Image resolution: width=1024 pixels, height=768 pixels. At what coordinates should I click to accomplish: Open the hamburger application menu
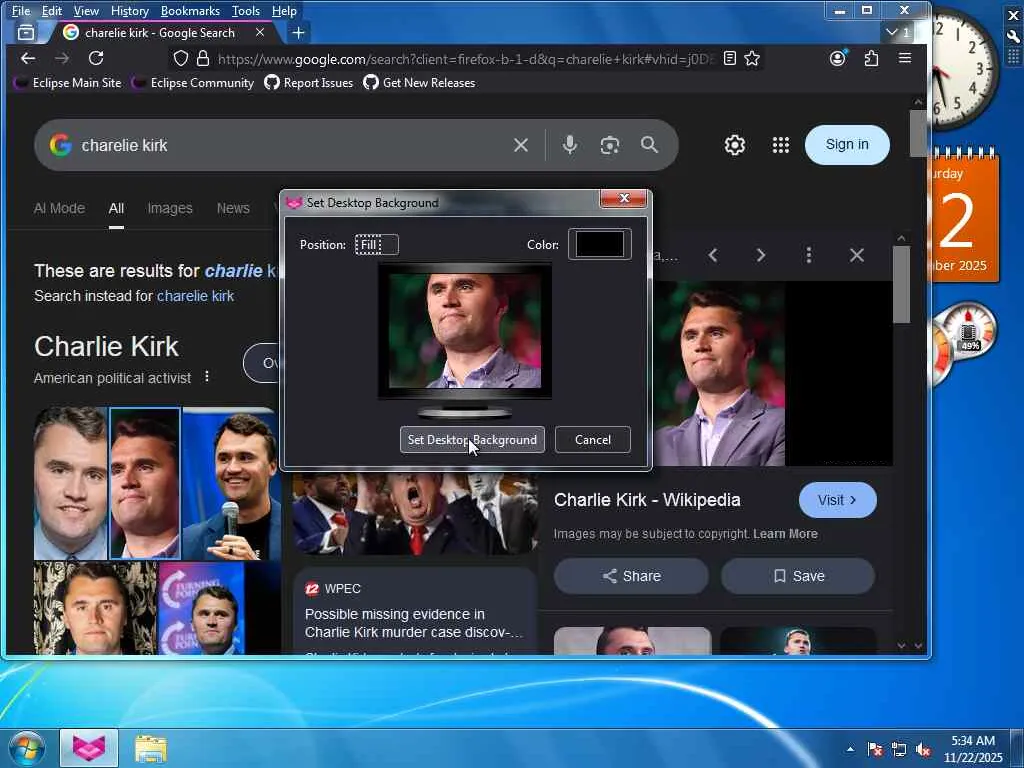tap(904, 58)
